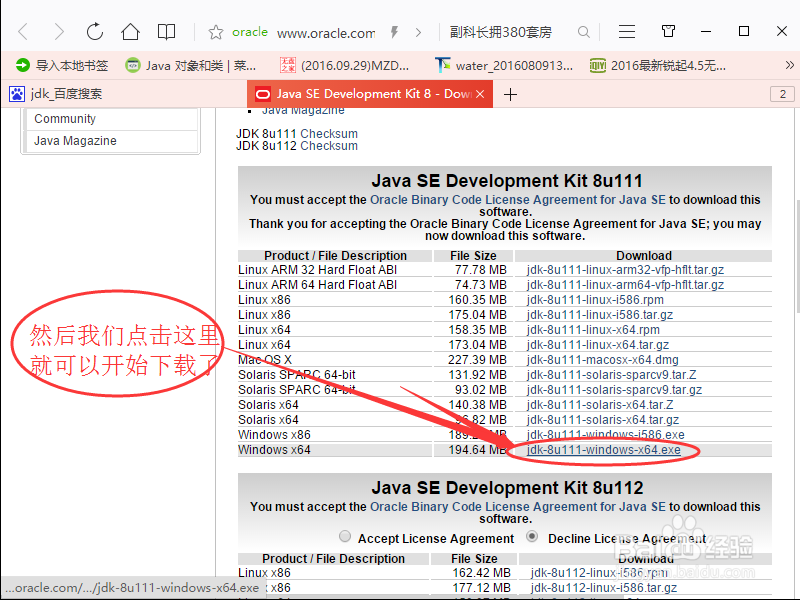Close the Java SE Development Kit tab

click(480, 94)
